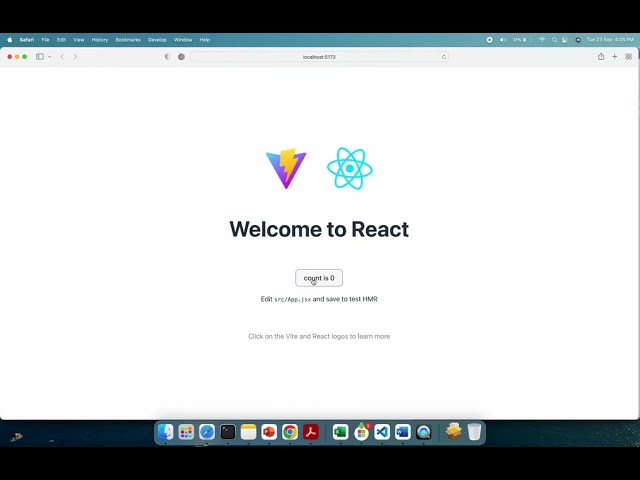
Task: Open QuickTime Player from the dock
Action: [424, 432]
